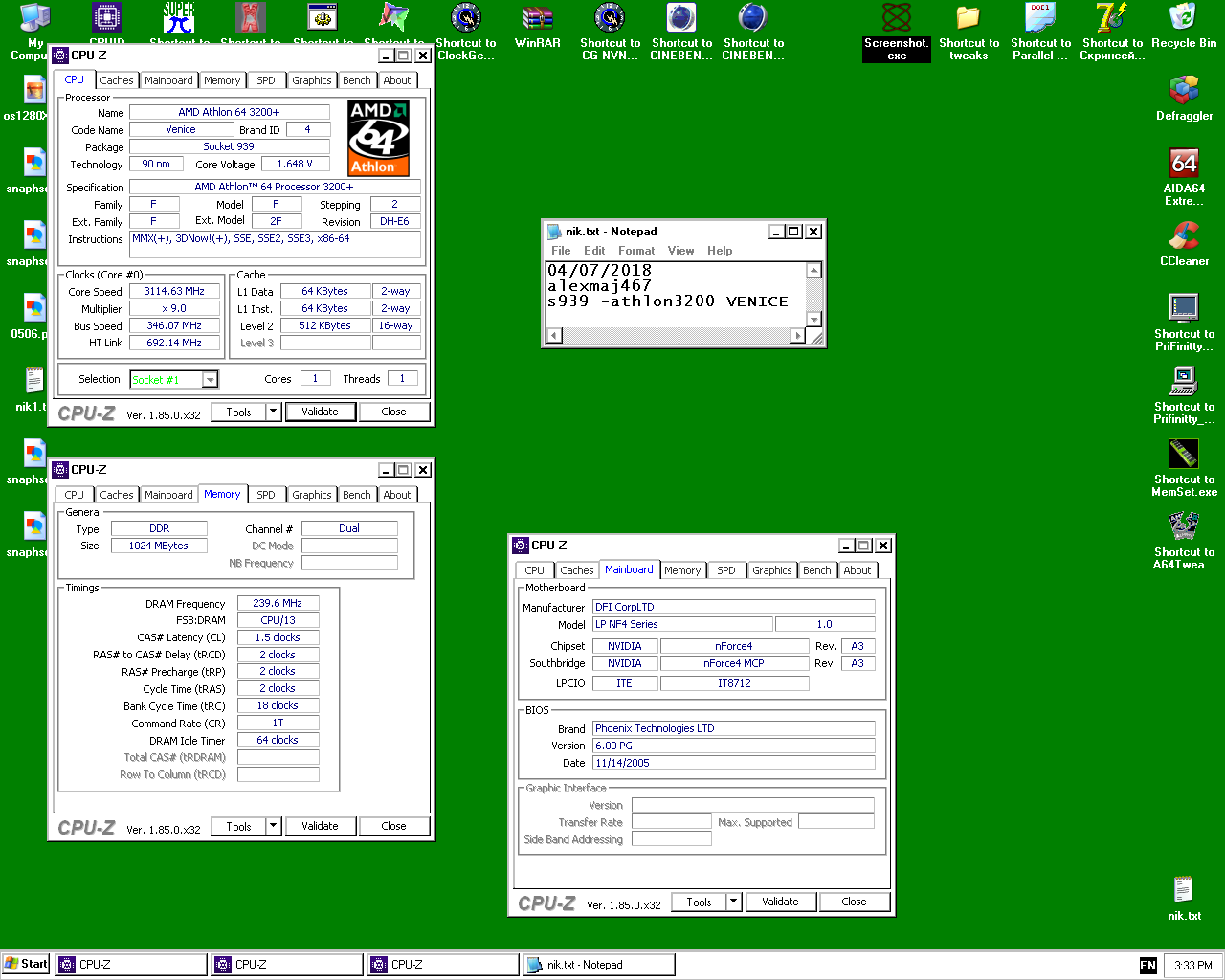Open Notepad File menu
This screenshot has width=1225, height=980.
pos(561,251)
